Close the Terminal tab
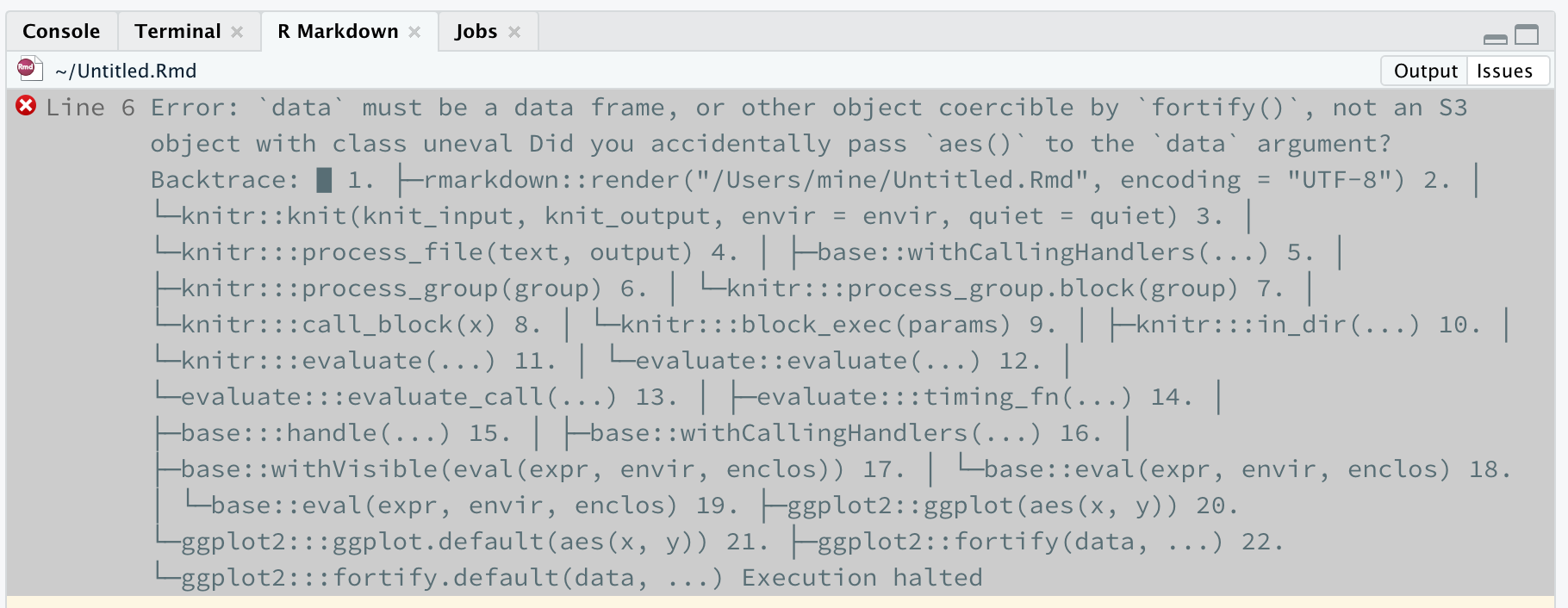 coord(238,31)
